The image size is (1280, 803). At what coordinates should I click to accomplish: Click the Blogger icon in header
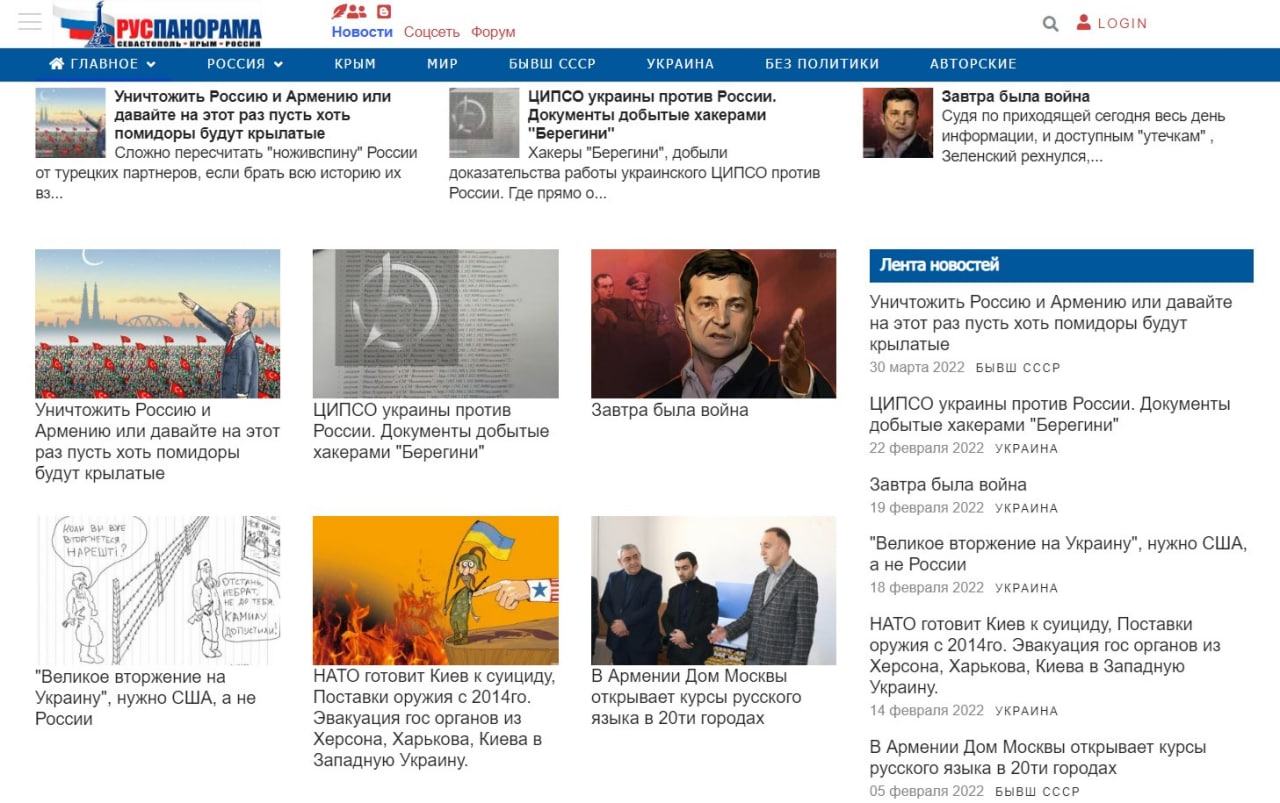click(384, 12)
